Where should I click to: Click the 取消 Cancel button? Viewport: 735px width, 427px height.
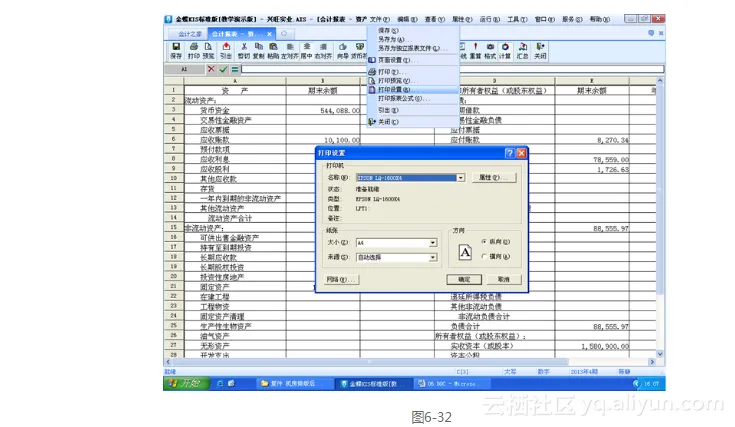(503, 279)
